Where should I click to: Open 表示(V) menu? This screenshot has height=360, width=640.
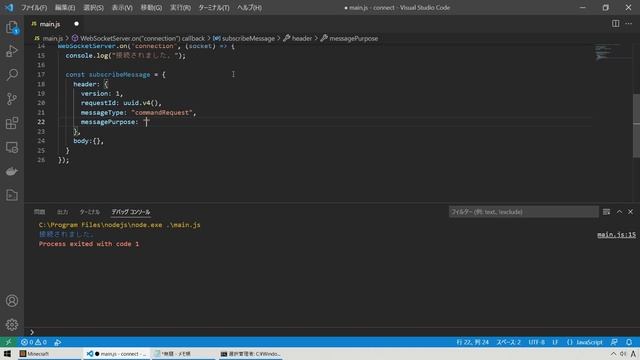(x=122, y=8)
